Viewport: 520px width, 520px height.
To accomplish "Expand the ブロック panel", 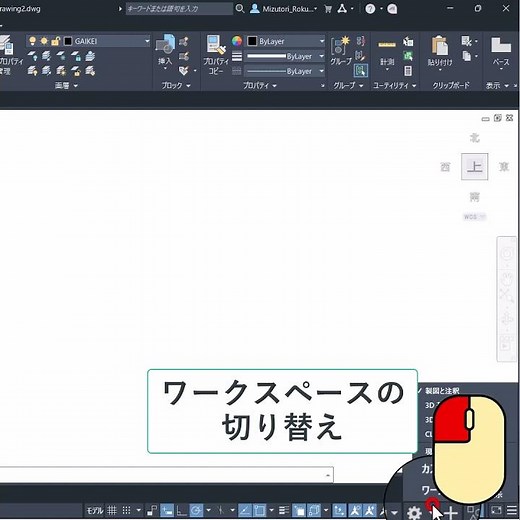I will 176,86.
